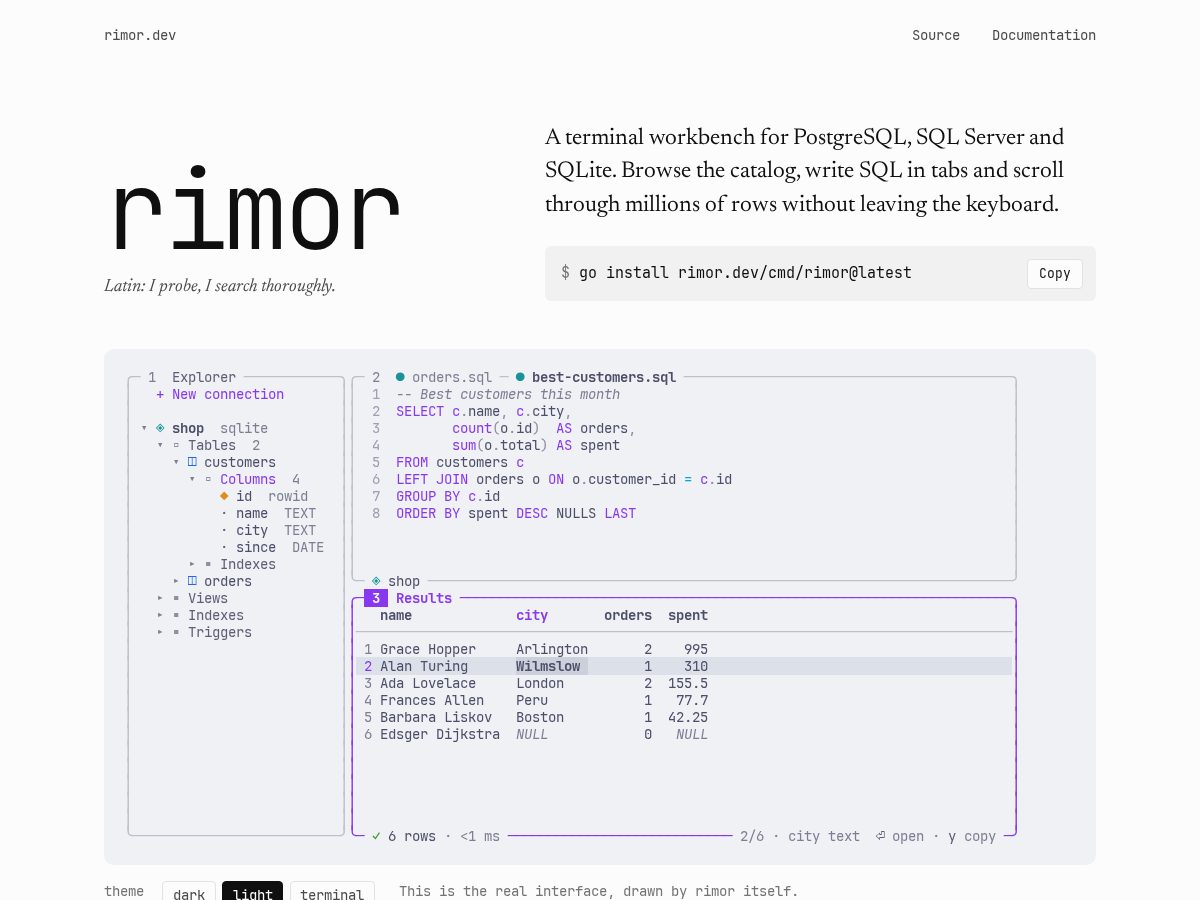Open the Source link

[936, 35]
